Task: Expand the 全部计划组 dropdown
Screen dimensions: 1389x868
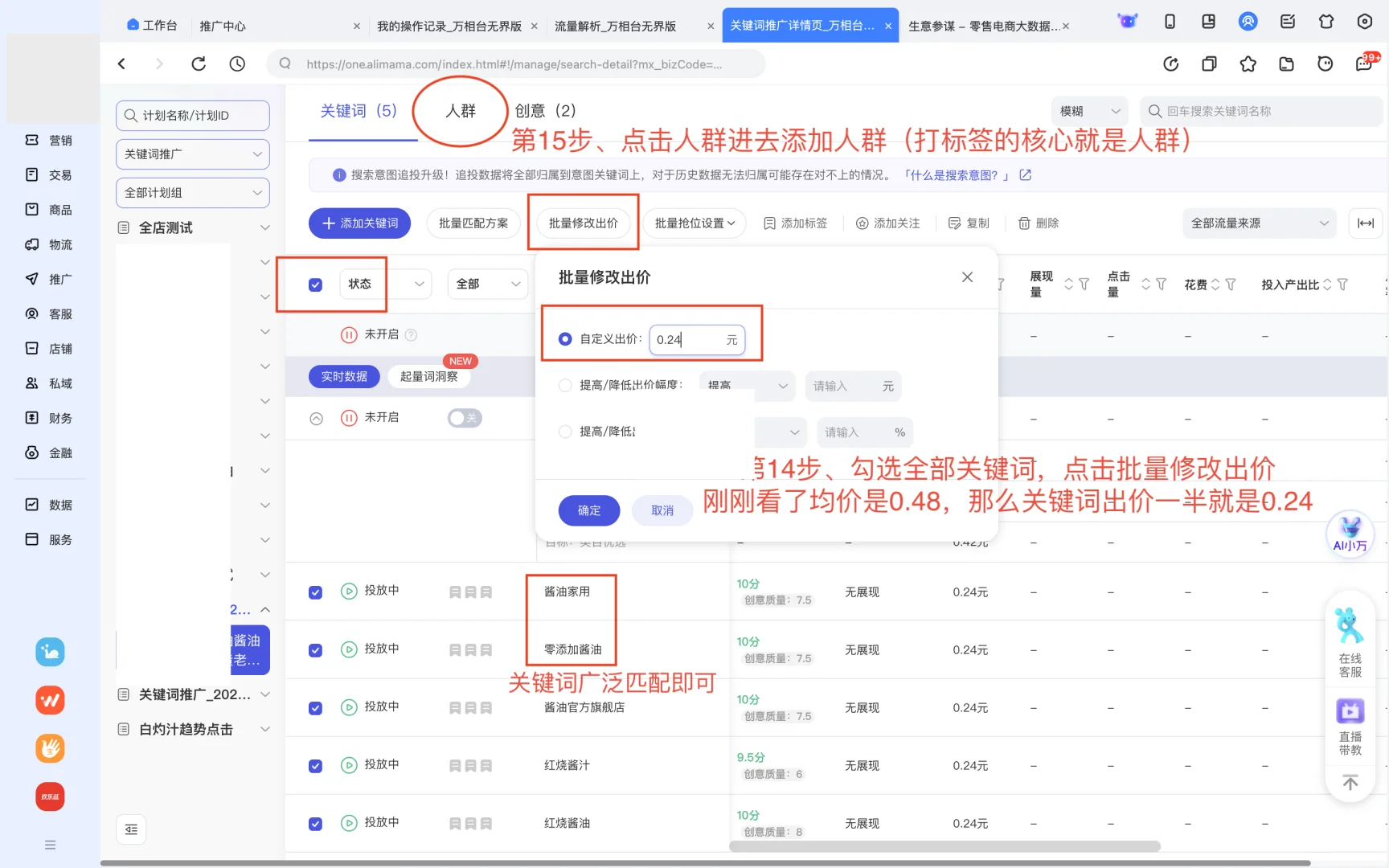Action: (x=192, y=193)
